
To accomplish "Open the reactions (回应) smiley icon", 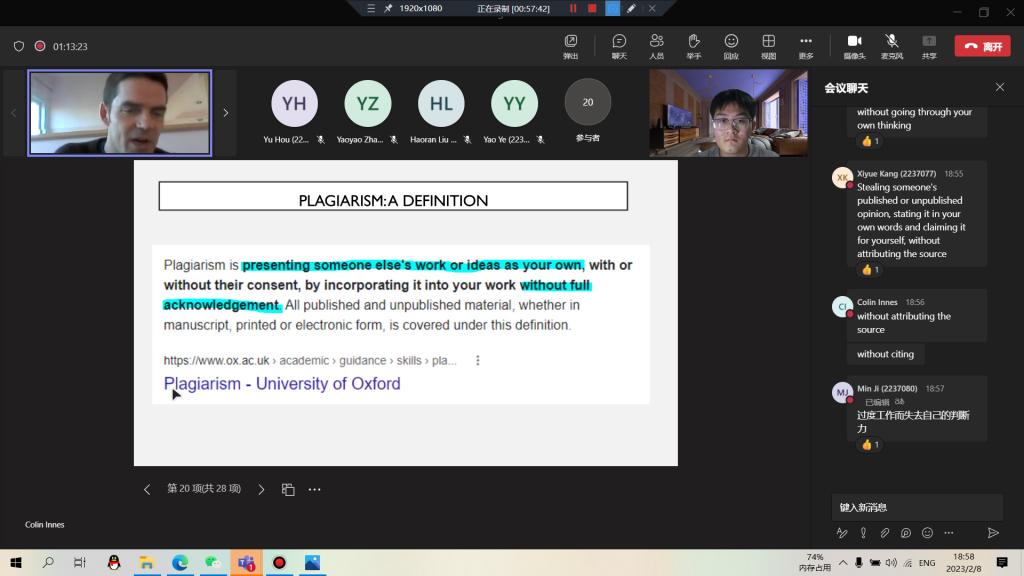I will pyautogui.click(x=731, y=45).
